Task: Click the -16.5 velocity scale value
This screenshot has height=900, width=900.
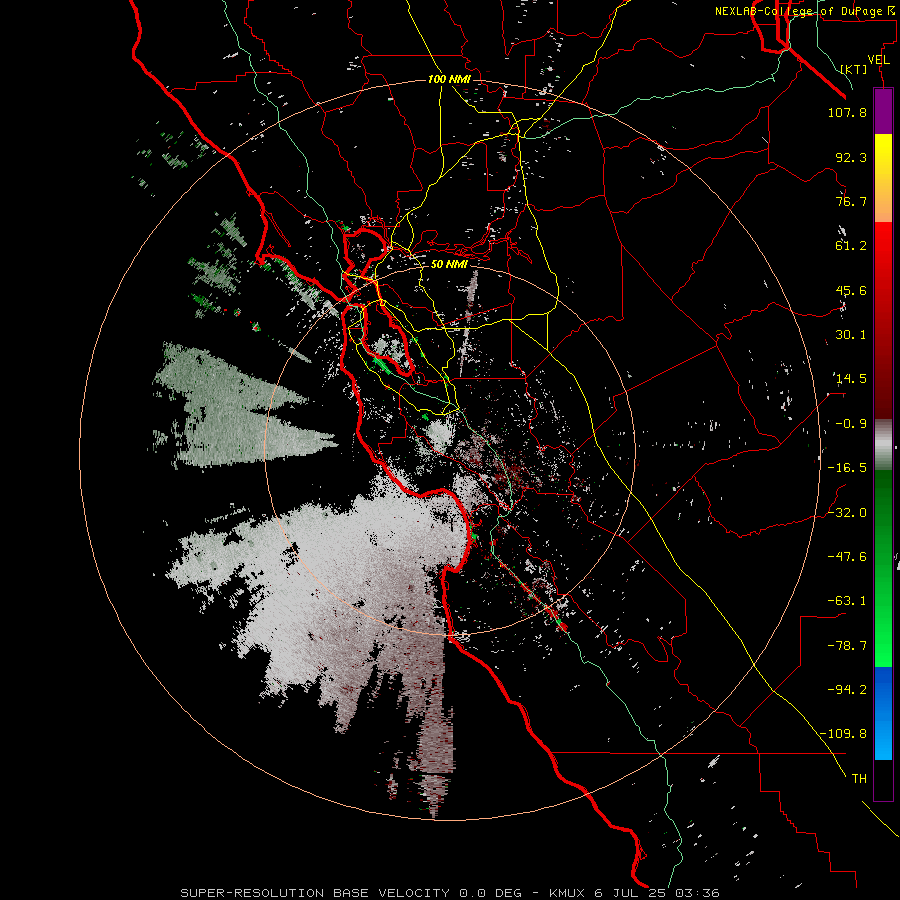Action: [x=847, y=468]
